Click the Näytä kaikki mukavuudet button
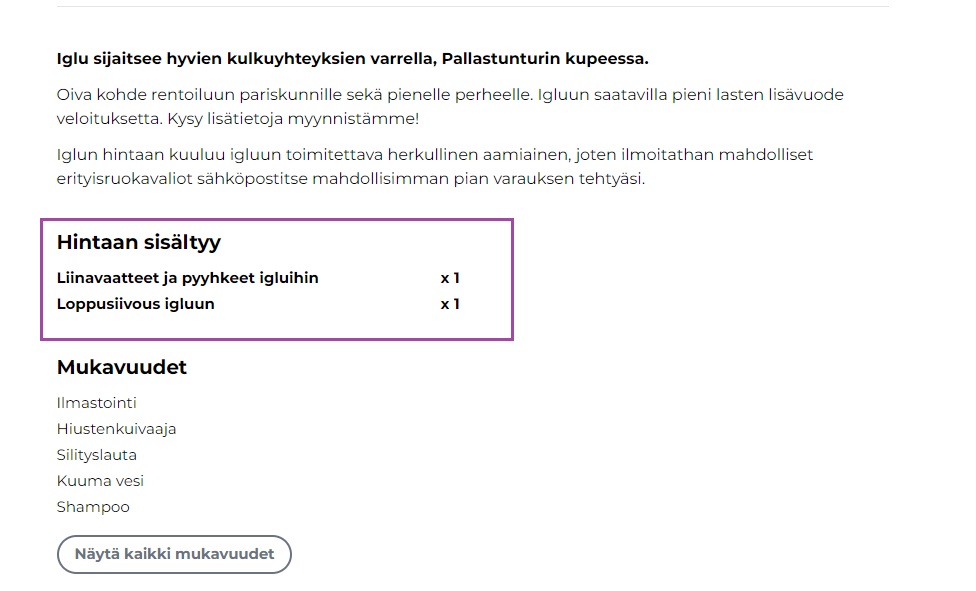The width and height of the screenshot is (976, 591). tap(174, 554)
